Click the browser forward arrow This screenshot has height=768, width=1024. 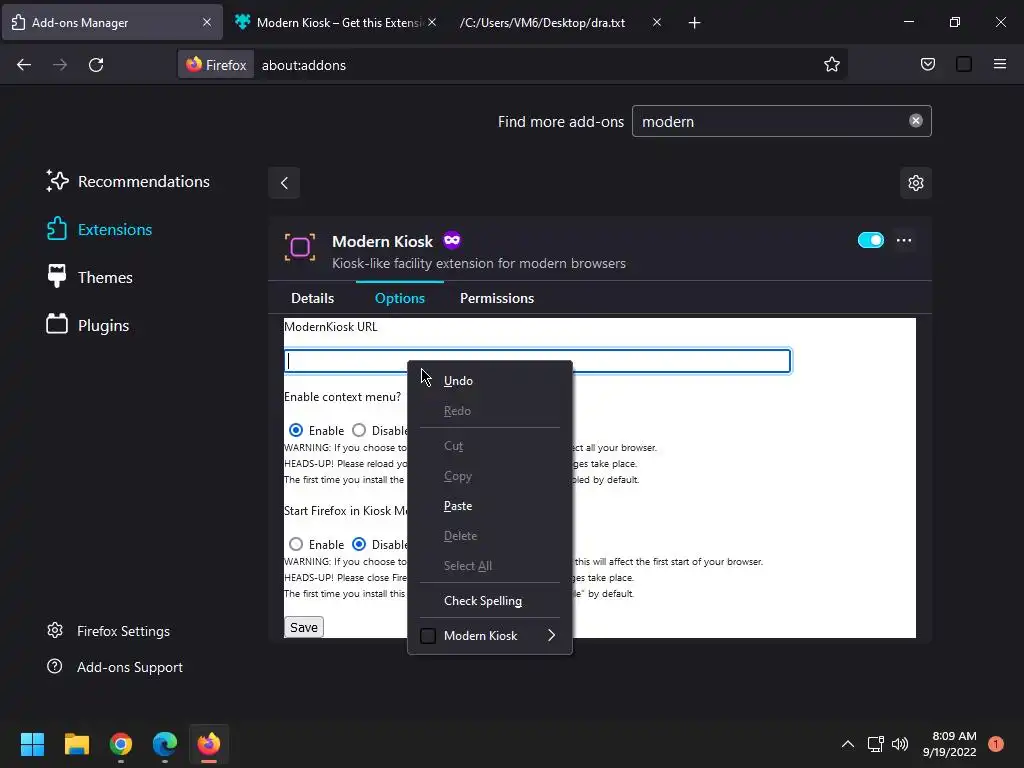[x=59, y=65]
